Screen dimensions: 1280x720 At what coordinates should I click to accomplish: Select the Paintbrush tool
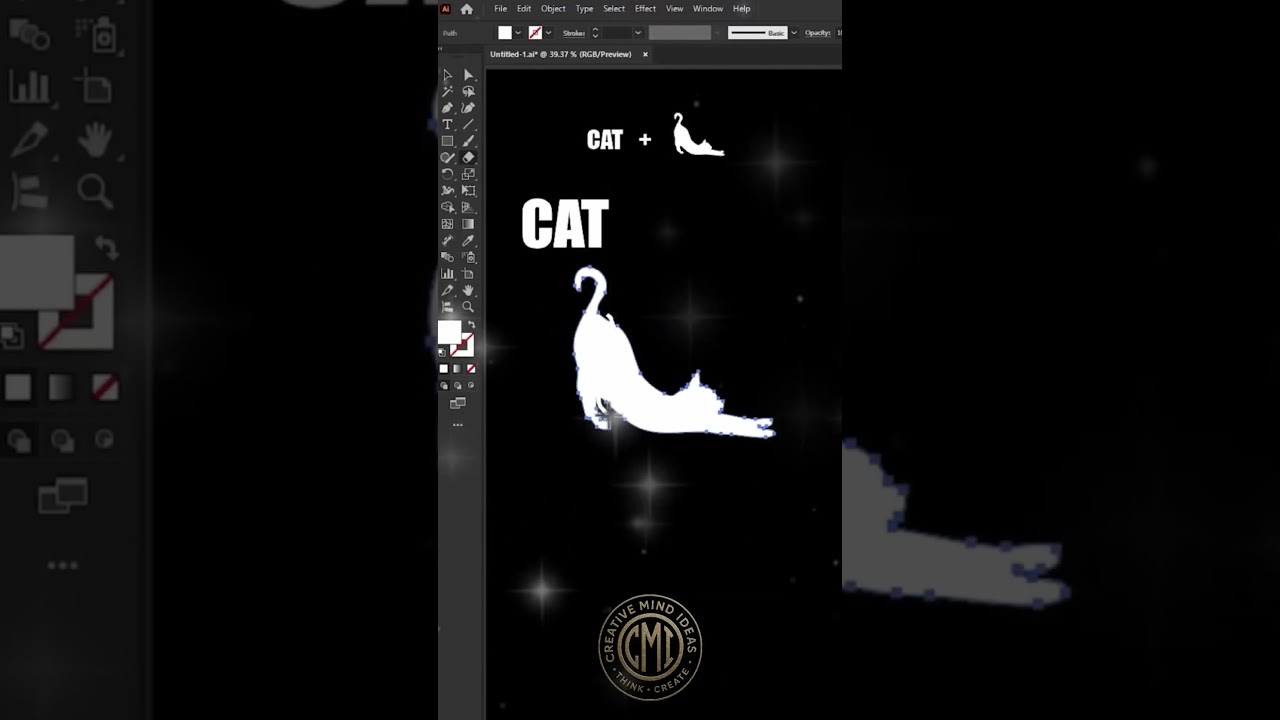click(468, 141)
